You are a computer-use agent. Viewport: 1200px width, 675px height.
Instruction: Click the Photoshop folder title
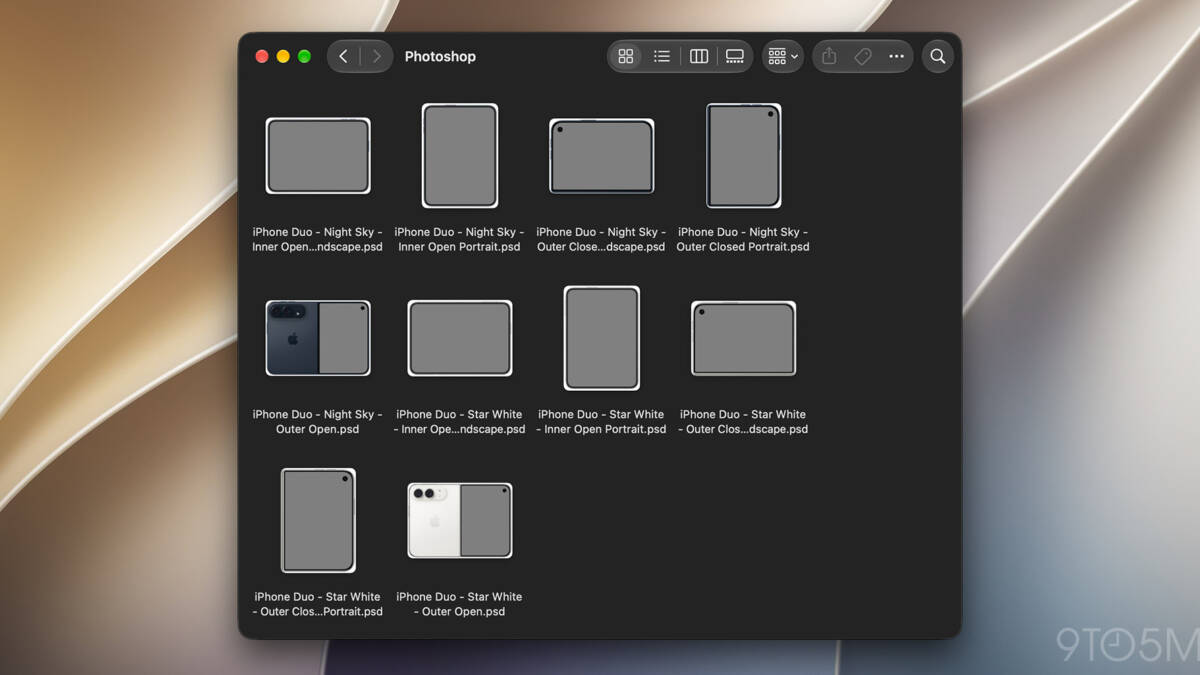[440, 57]
